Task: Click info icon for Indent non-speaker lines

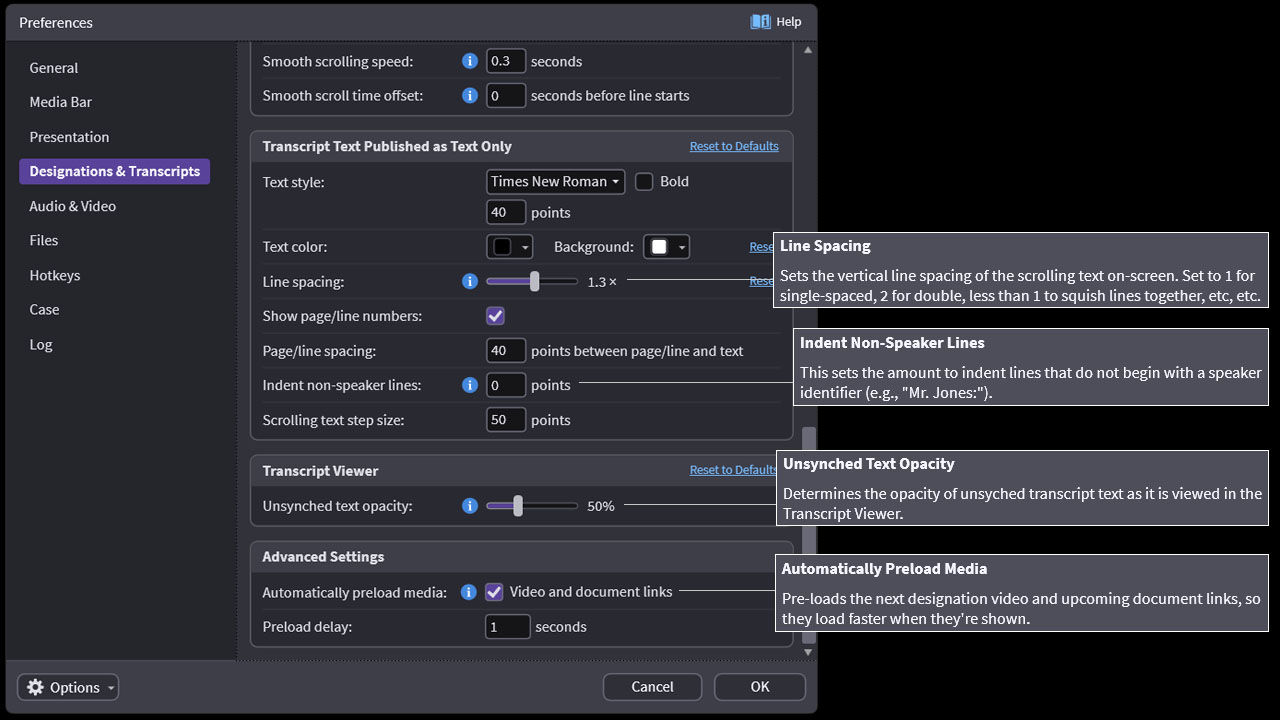Action: point(470,385)
